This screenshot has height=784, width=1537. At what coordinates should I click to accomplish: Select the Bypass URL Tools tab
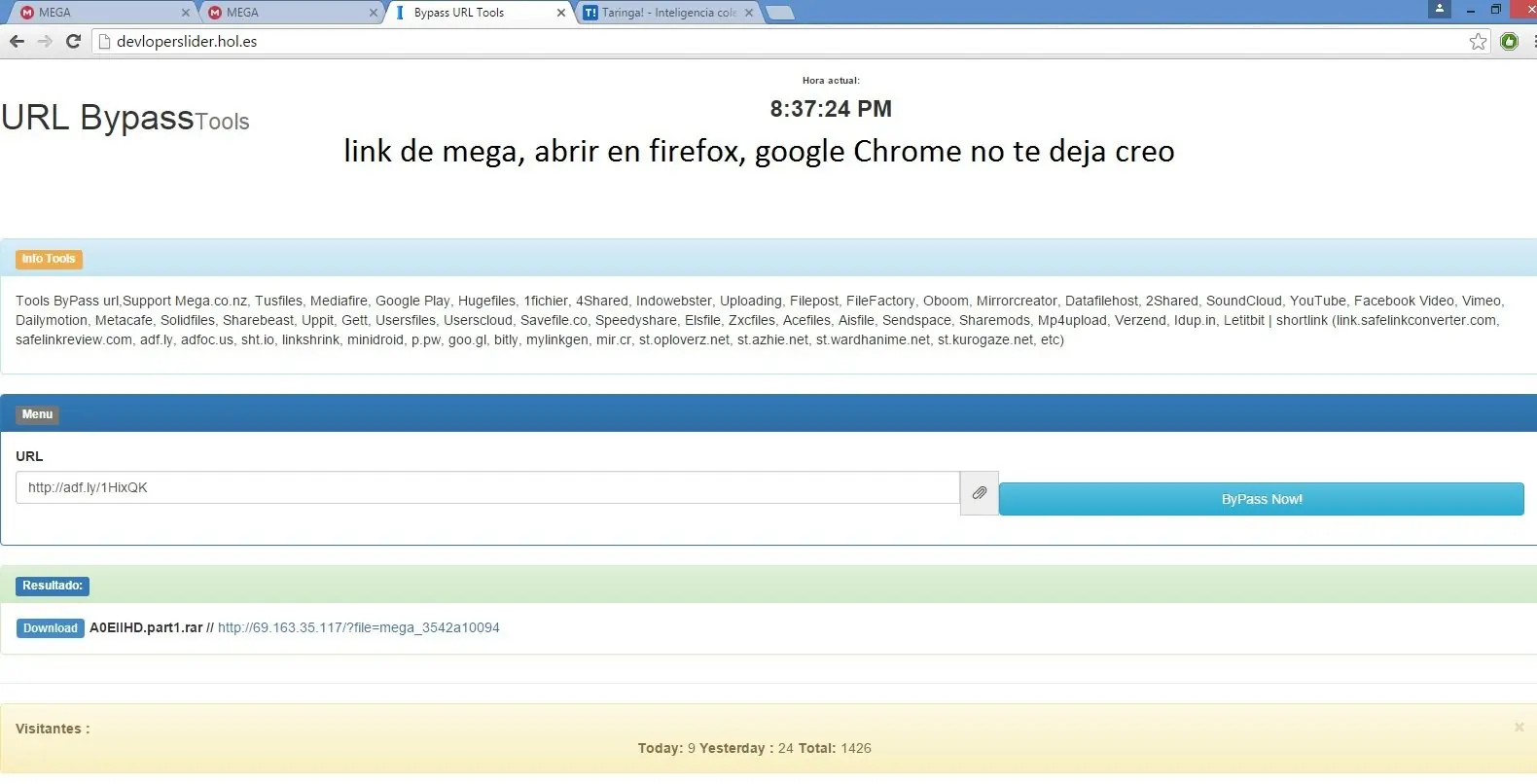pyautogui.click(x=477, y=13)
